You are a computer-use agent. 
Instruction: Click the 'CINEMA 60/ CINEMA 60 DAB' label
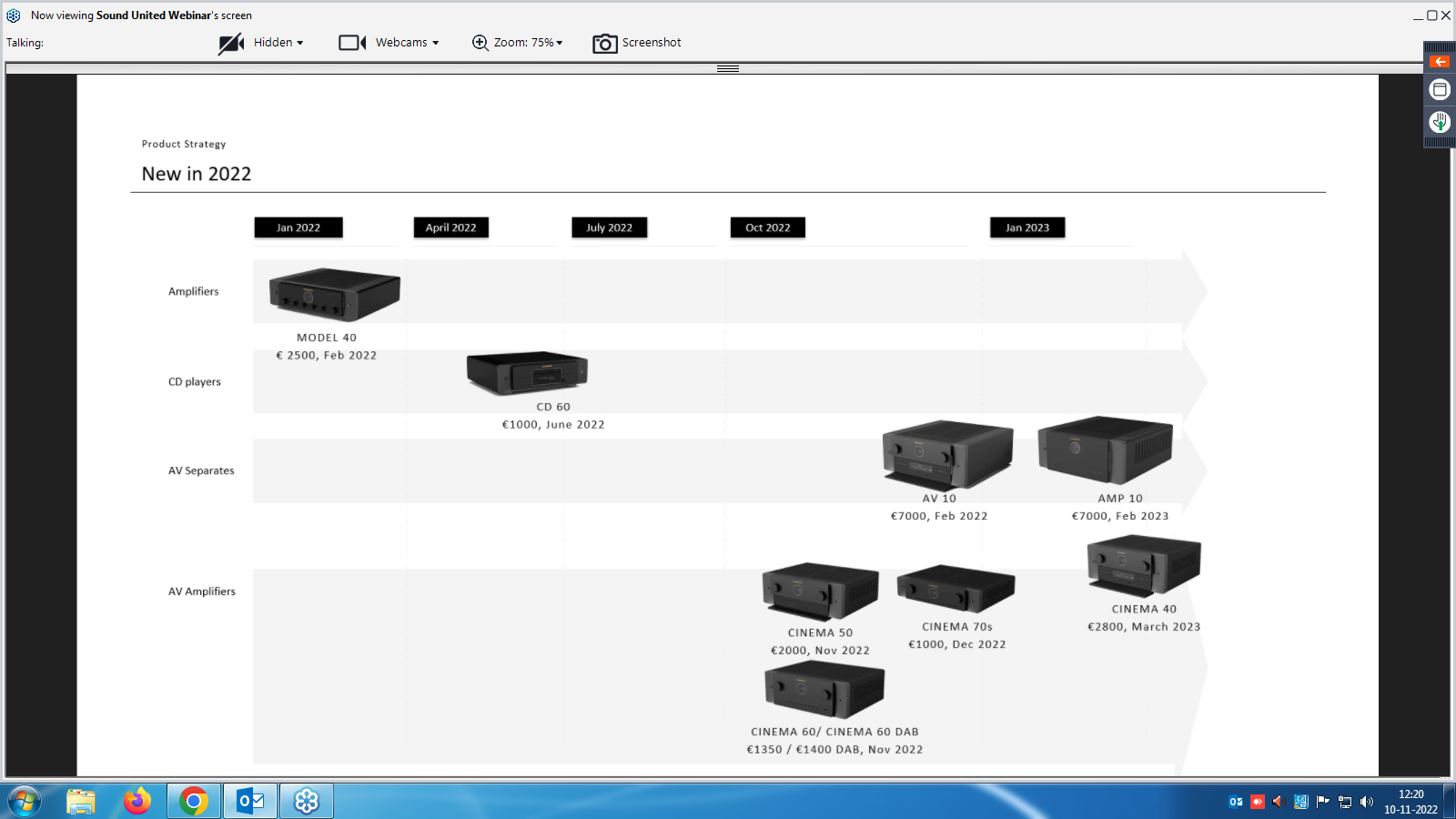(834, 732)
